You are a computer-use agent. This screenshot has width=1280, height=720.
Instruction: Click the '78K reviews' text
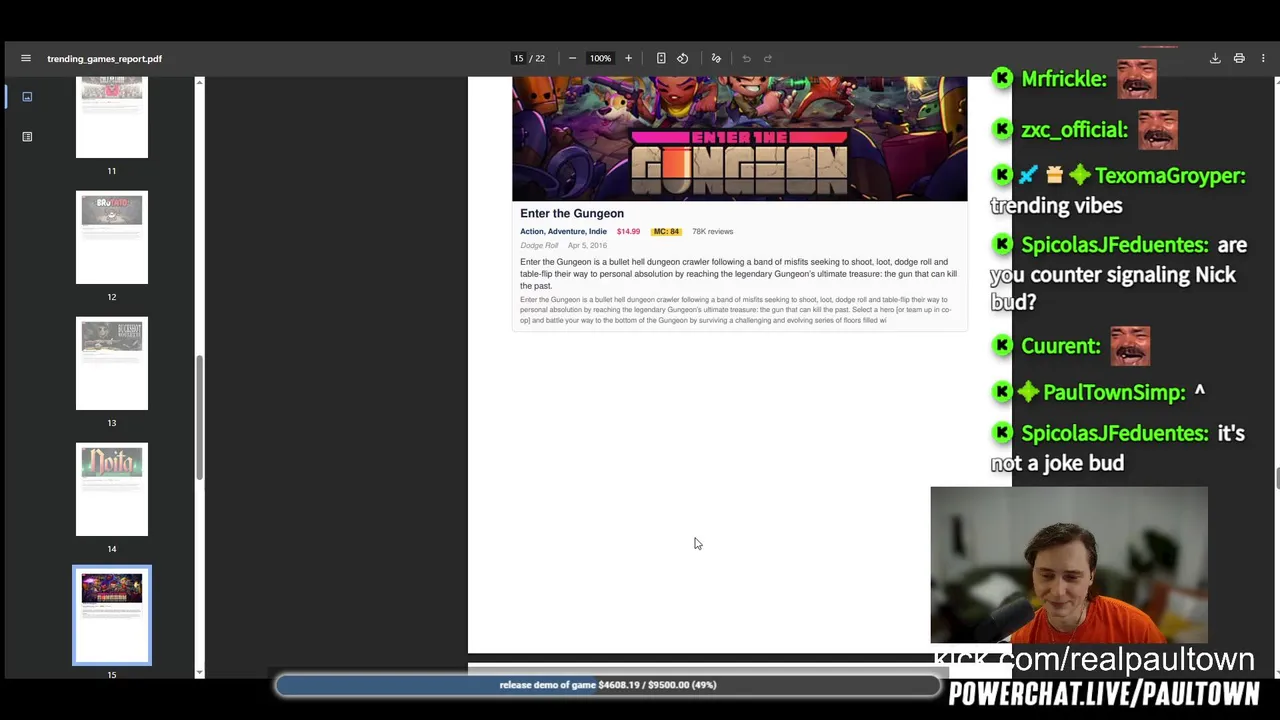pos(712,231)
